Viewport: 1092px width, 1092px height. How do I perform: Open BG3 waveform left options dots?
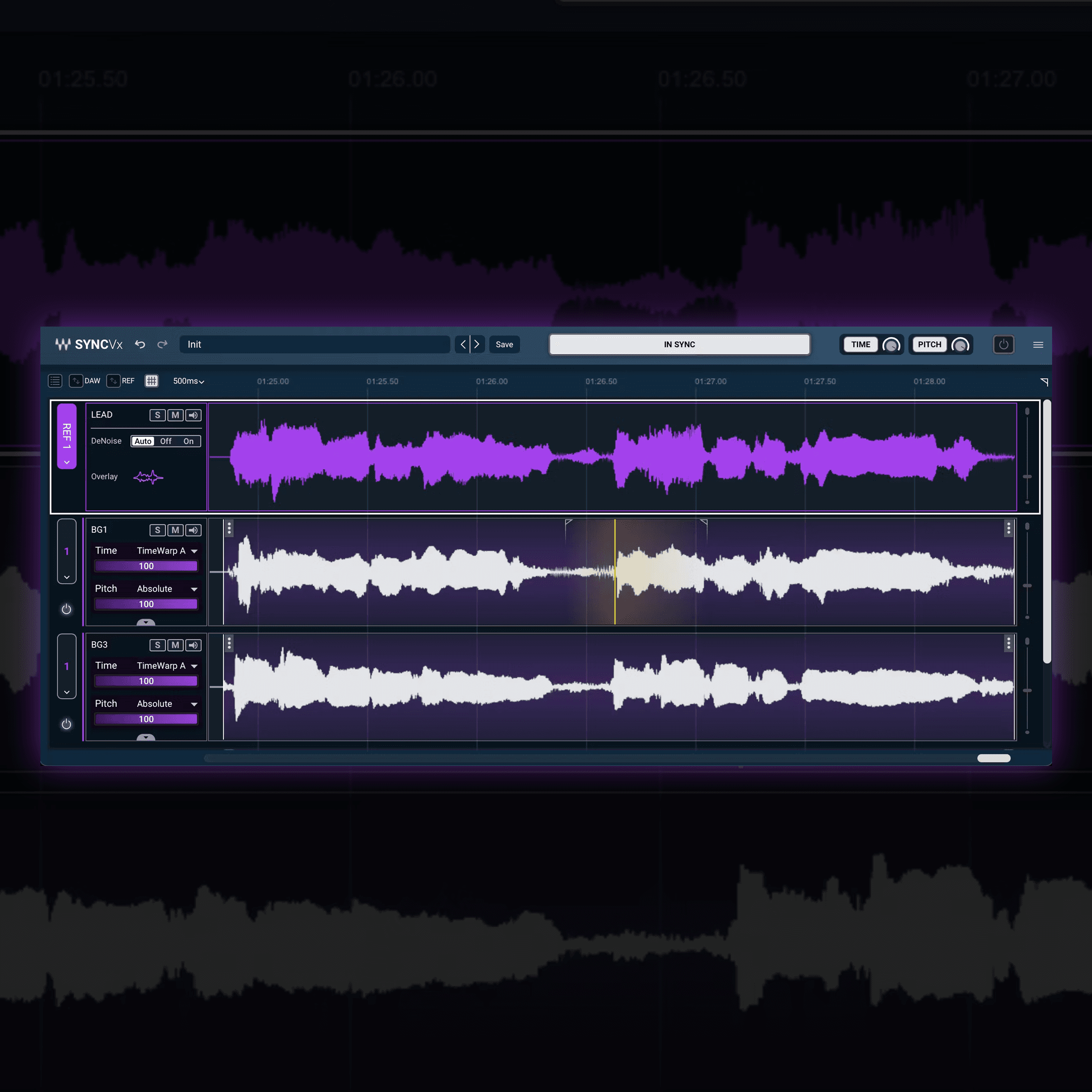click(229, 643)
